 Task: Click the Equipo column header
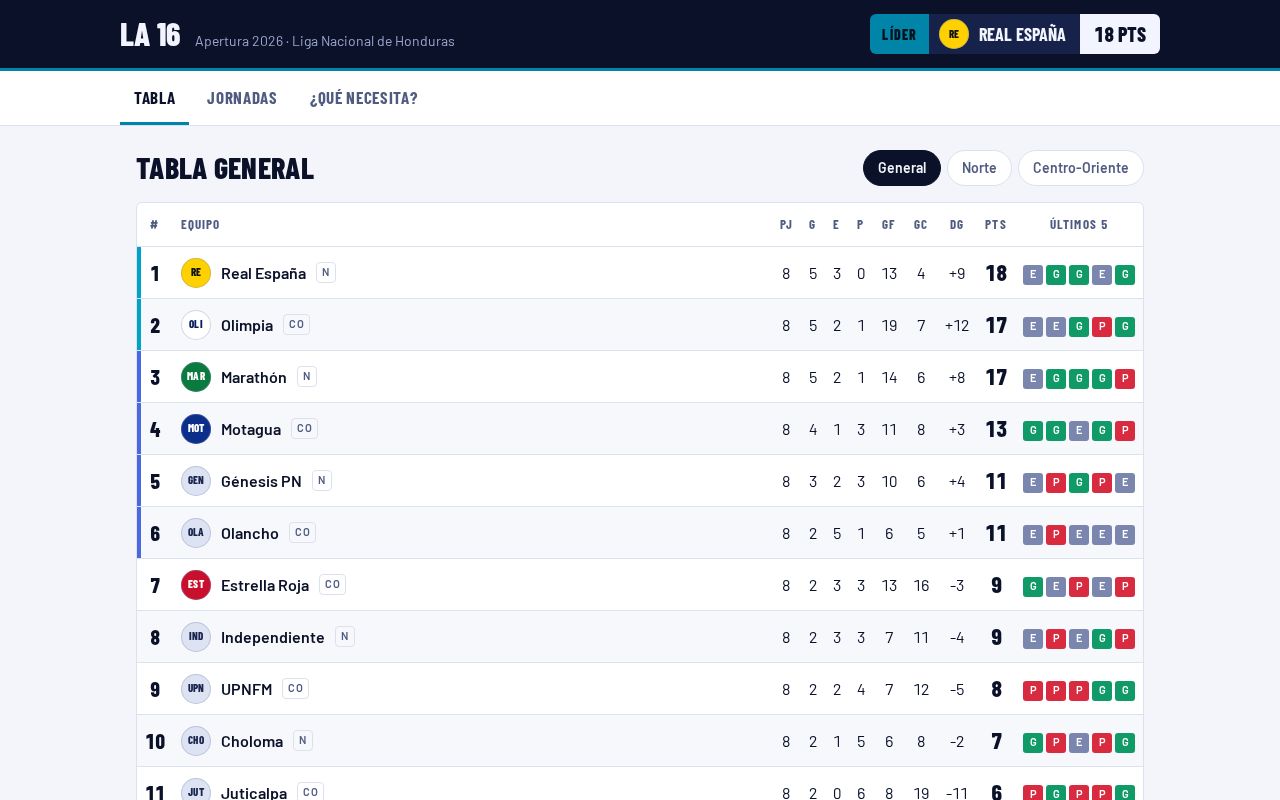point(200,225)
